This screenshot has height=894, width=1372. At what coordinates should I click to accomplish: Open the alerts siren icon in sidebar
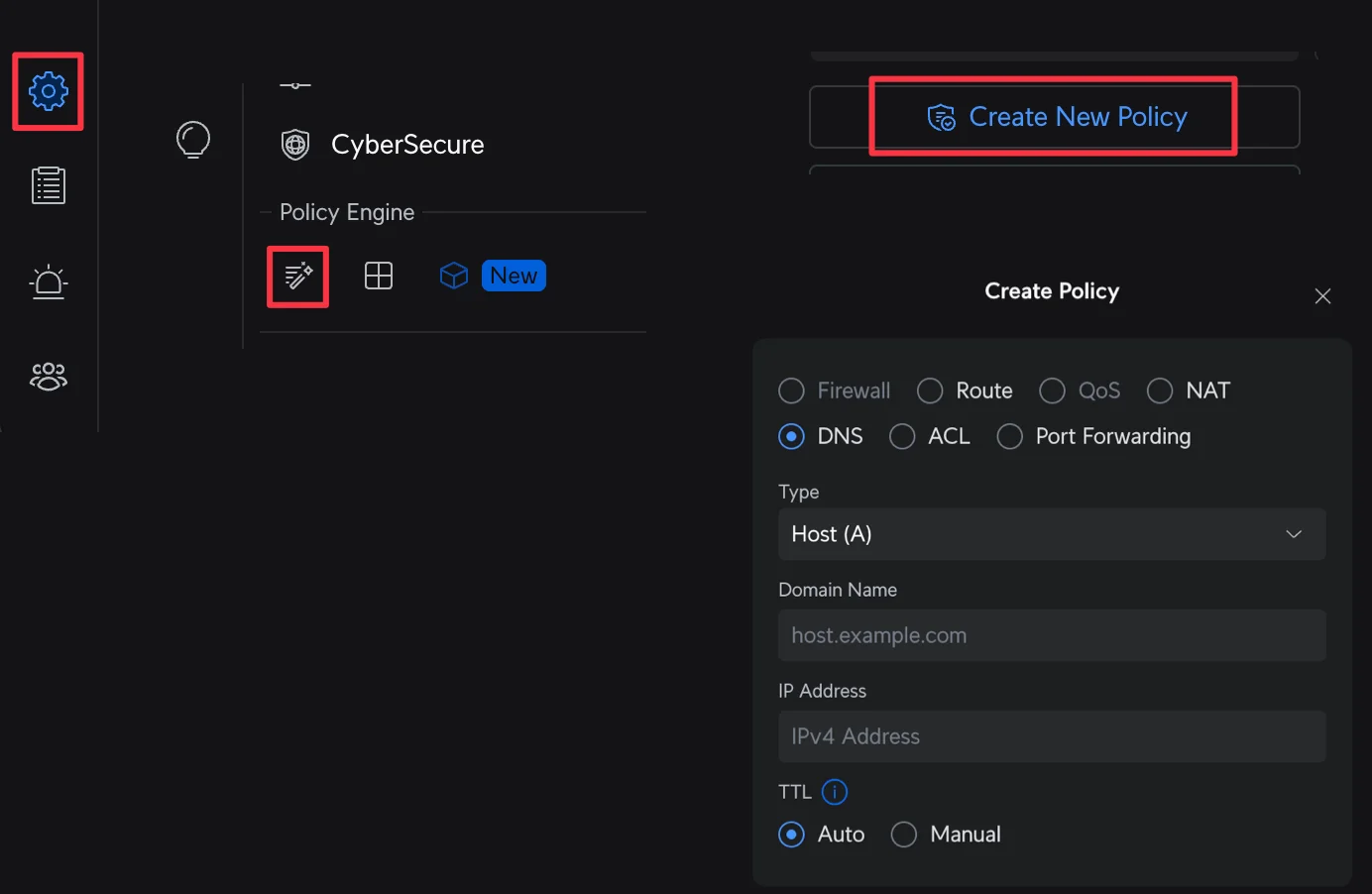(x=48, y=282)
